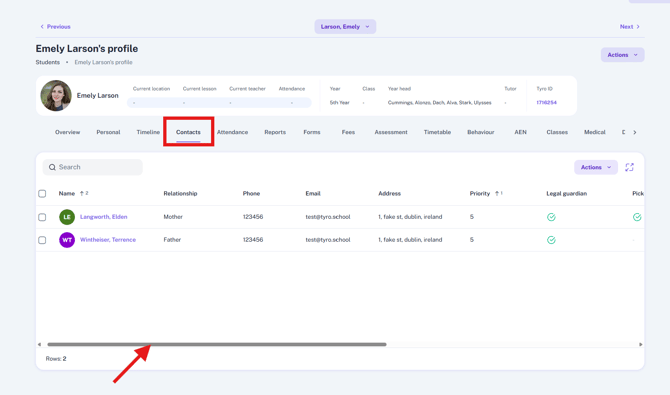Image resolution: width=670 pixels, height=395 pixels.
Task: Click the Name column sort arrow
Action: pyautogui.click(x=82, y=193)
